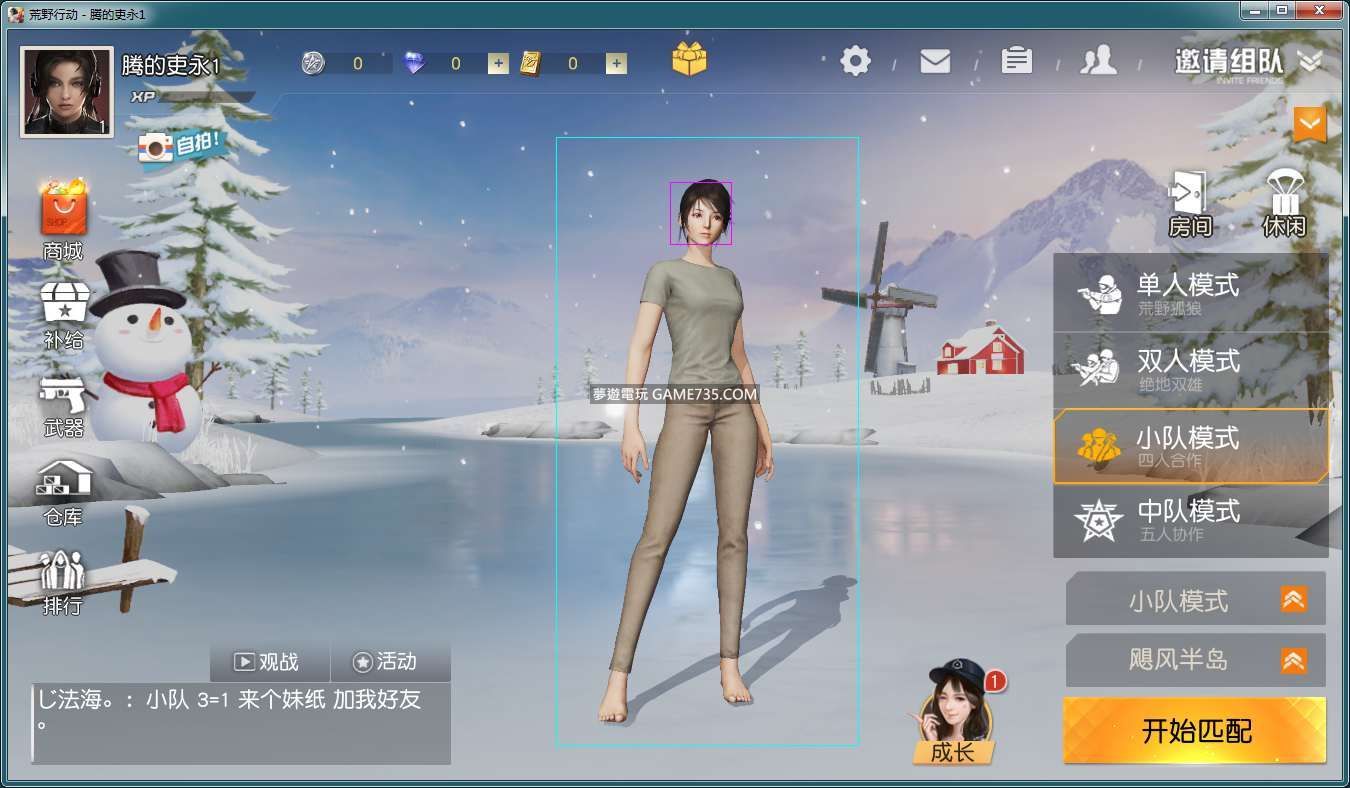The width and height of the screenshot is (1350, 788).
Task: Click the player name 腾的吏永1
Action: pos(170,66)
